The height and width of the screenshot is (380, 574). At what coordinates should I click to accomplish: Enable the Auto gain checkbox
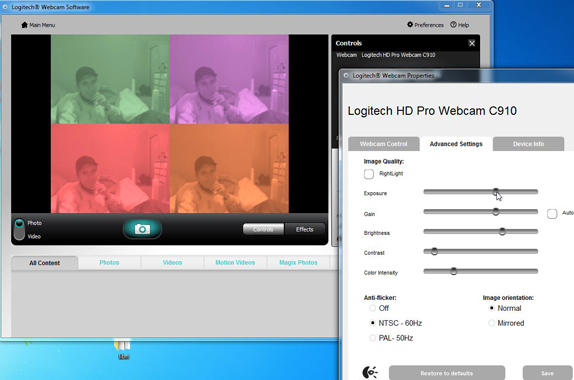point(552,213)
